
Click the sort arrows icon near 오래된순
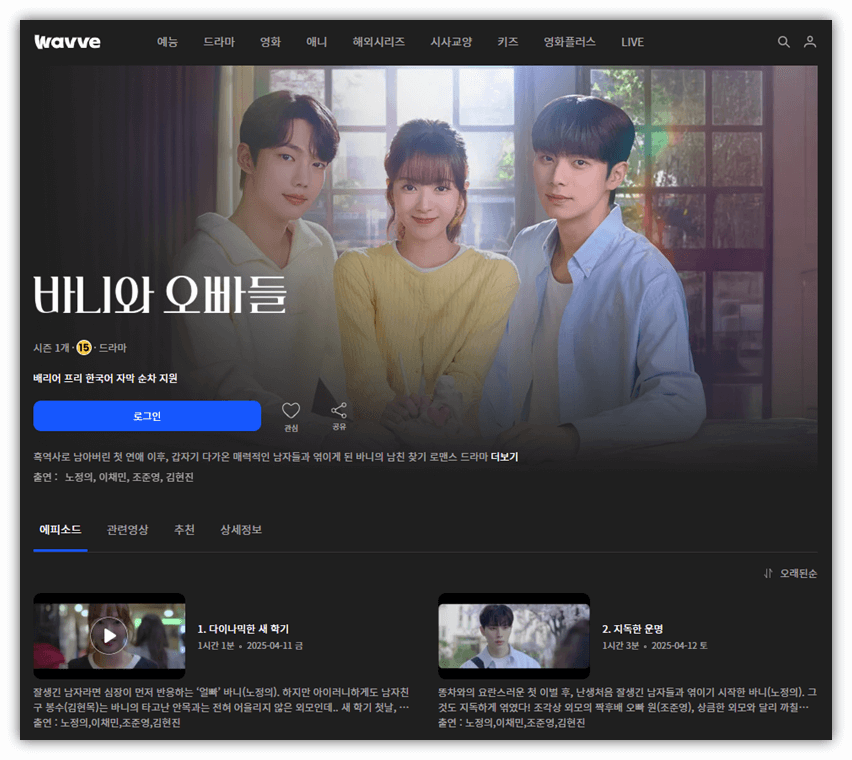coord(768,573)
